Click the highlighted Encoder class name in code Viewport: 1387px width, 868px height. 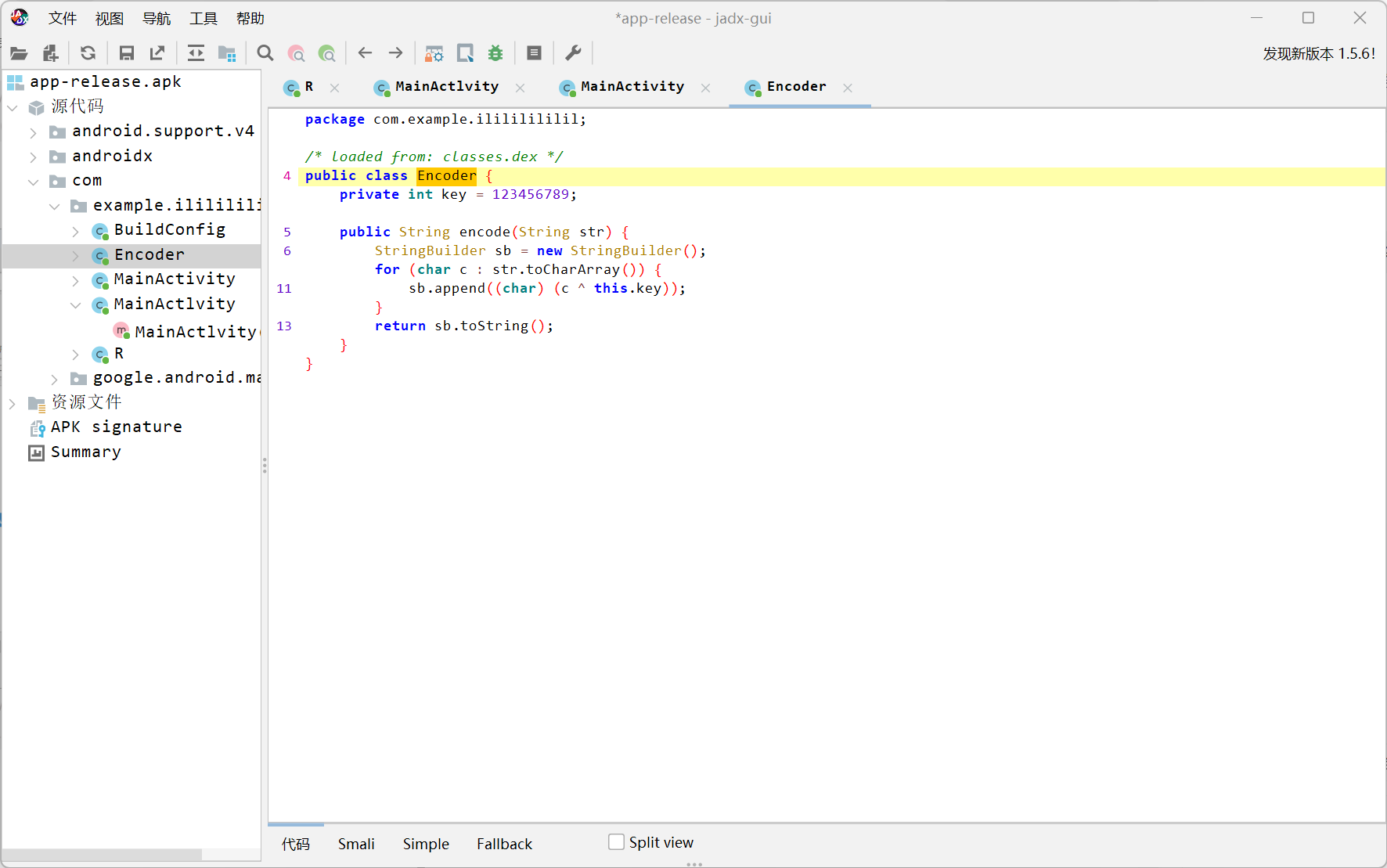[446, 175]
